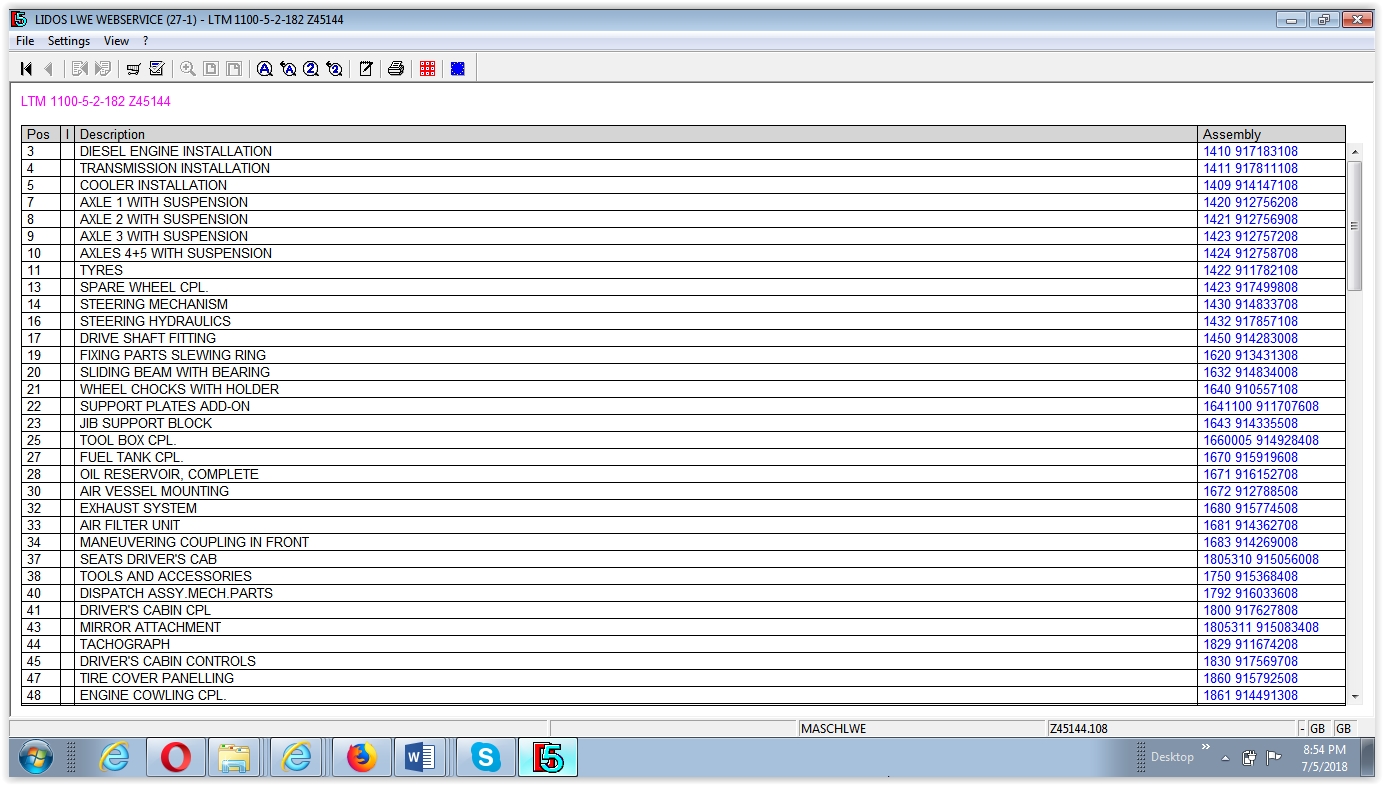Open assembly 1410 917183108 link

(x=1250, y=152)
